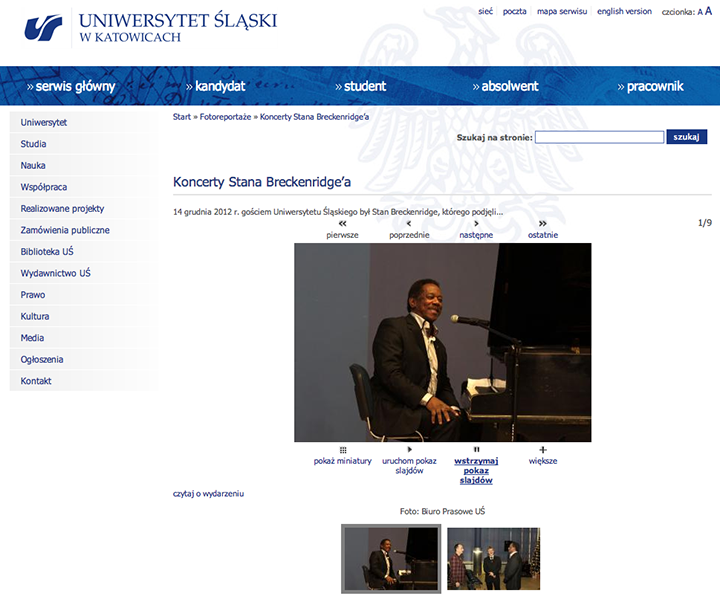Show thumbnails grid icon
Screen dimensions: 720x599
[x=342, y=450]
